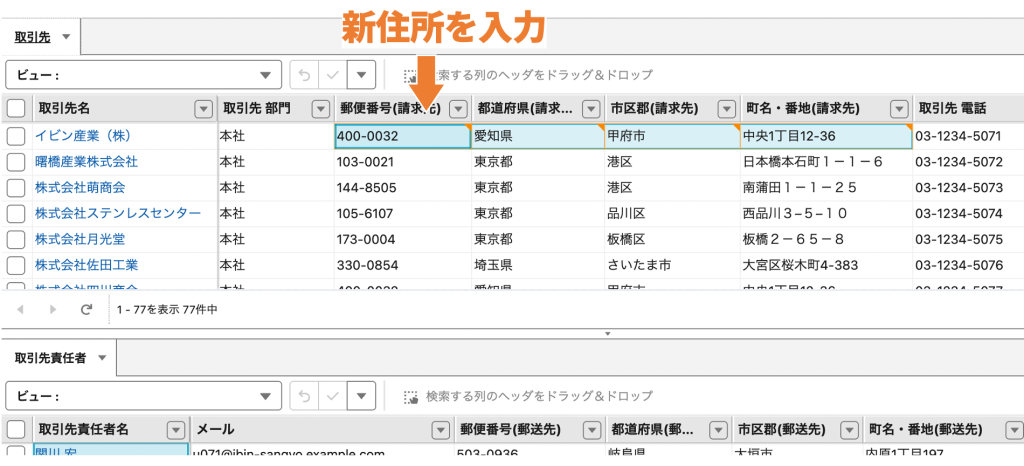Click previous page arrow in pagination bar

tap(20, 310)
